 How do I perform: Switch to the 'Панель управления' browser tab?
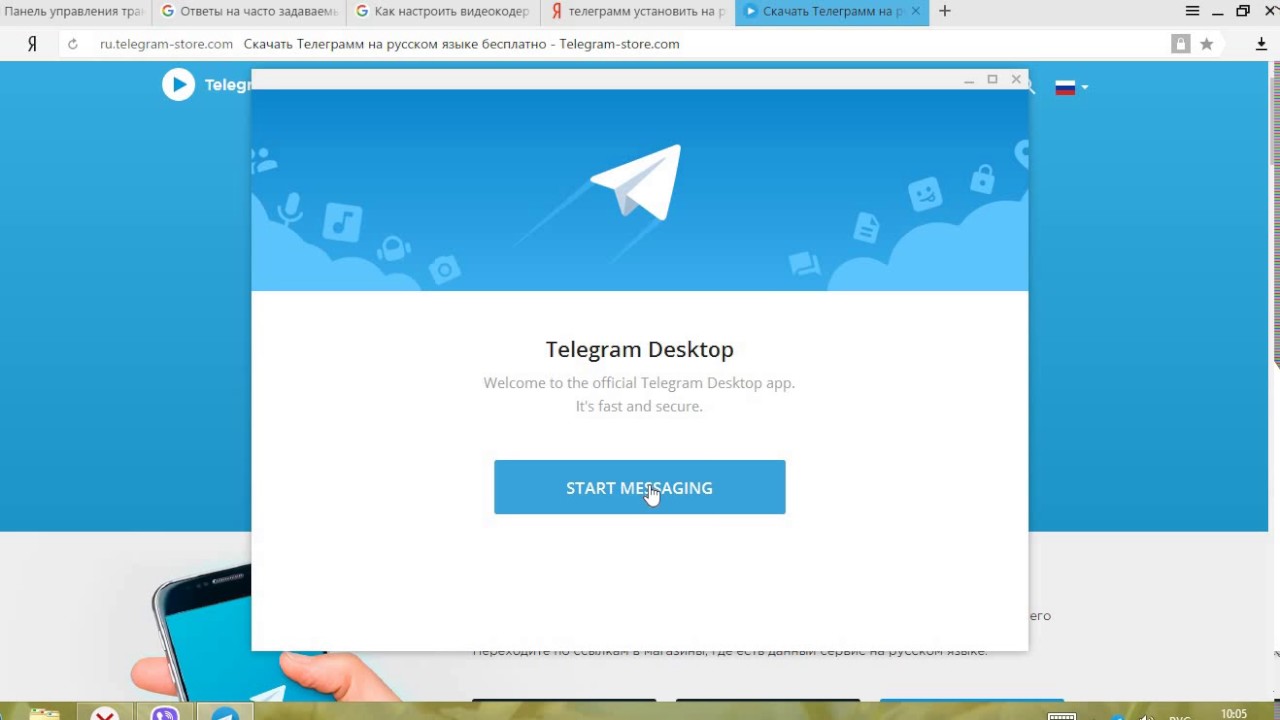point(75,11)
